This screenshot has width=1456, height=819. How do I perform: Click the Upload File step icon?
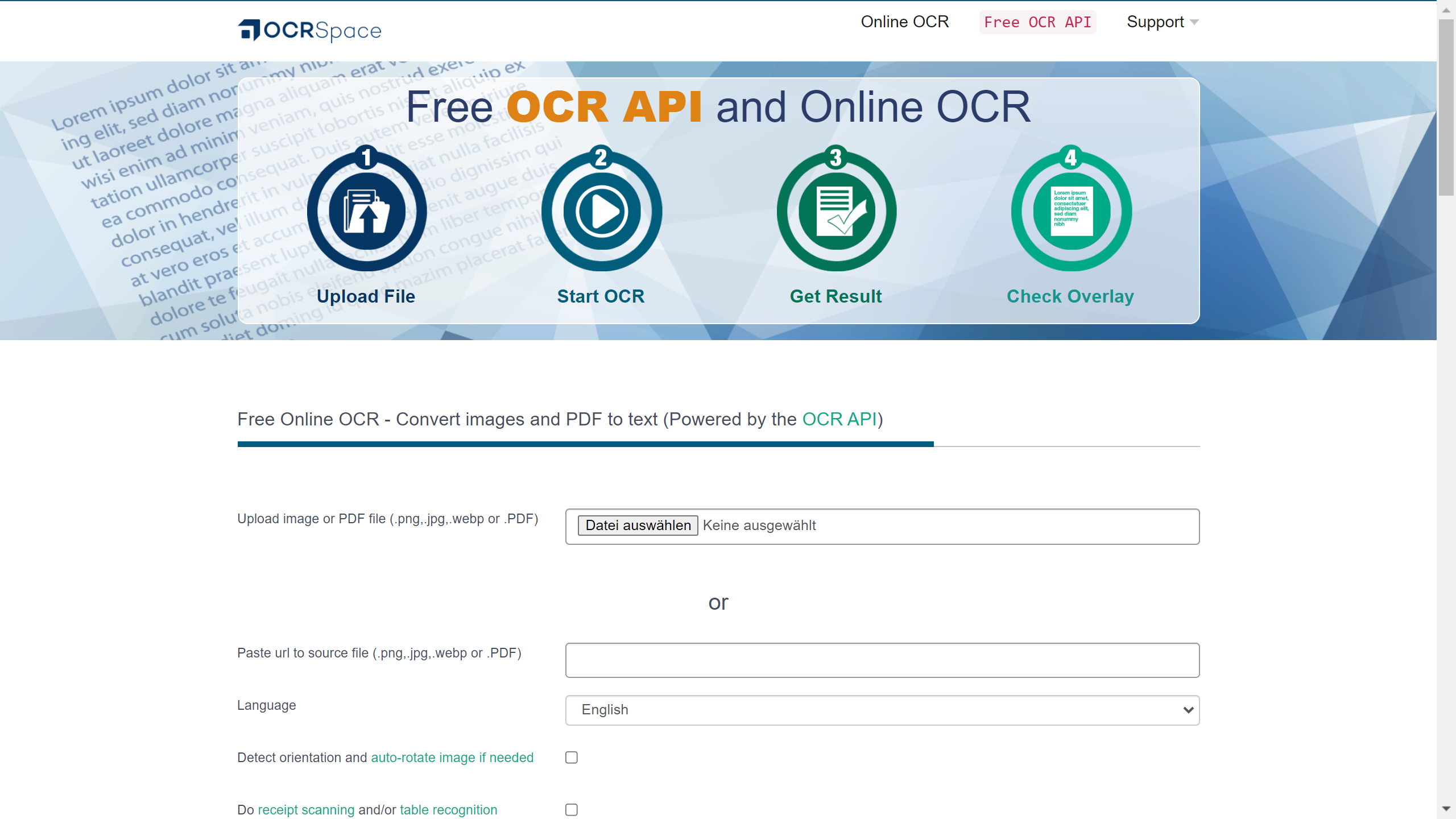click(366, 210)
